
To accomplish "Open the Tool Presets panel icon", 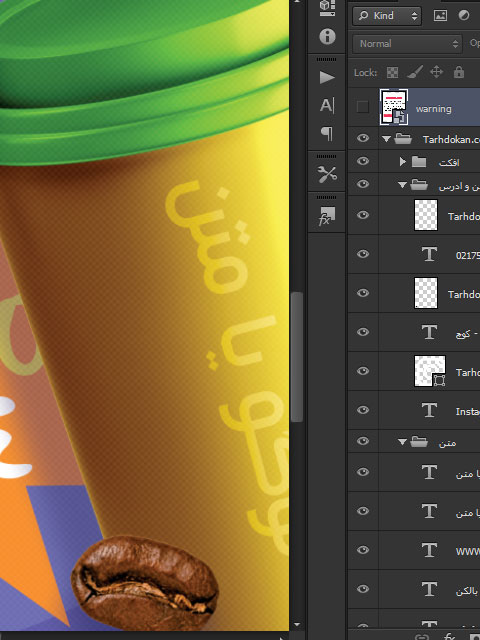I will [x=327, y=175].
